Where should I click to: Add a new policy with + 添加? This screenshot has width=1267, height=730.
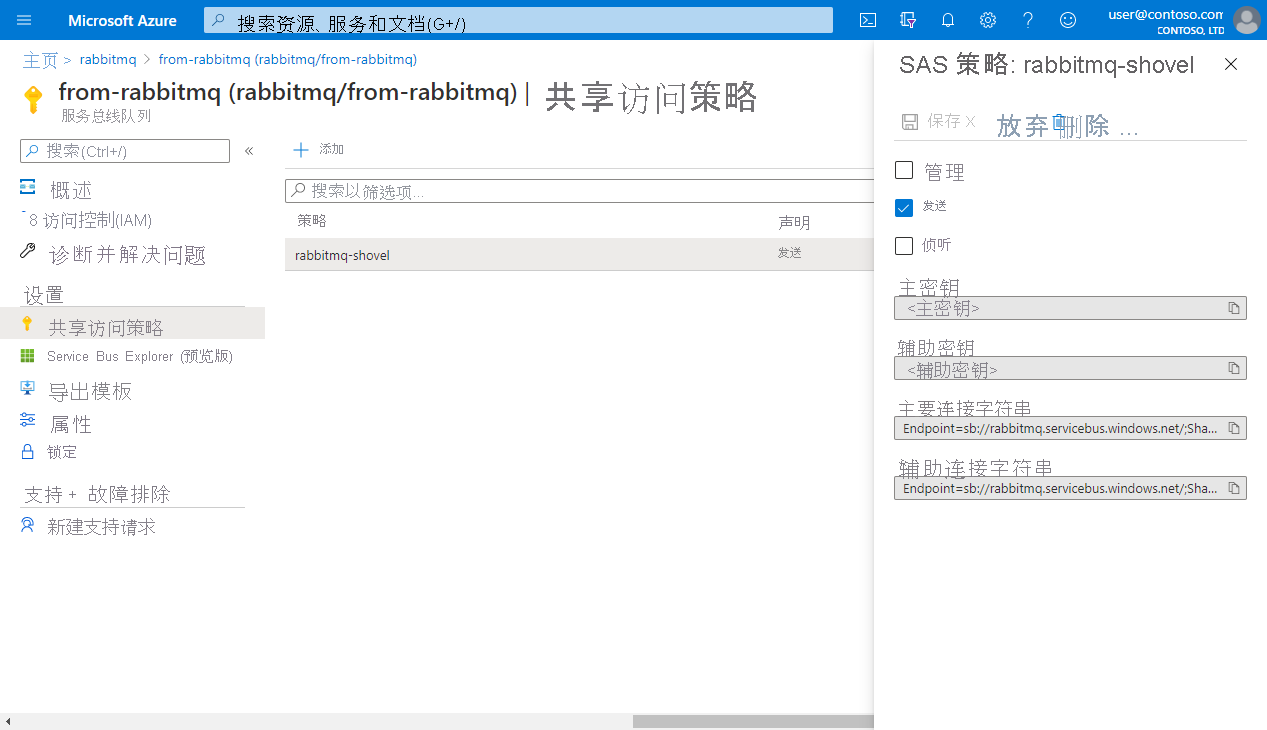coord(317,149)
